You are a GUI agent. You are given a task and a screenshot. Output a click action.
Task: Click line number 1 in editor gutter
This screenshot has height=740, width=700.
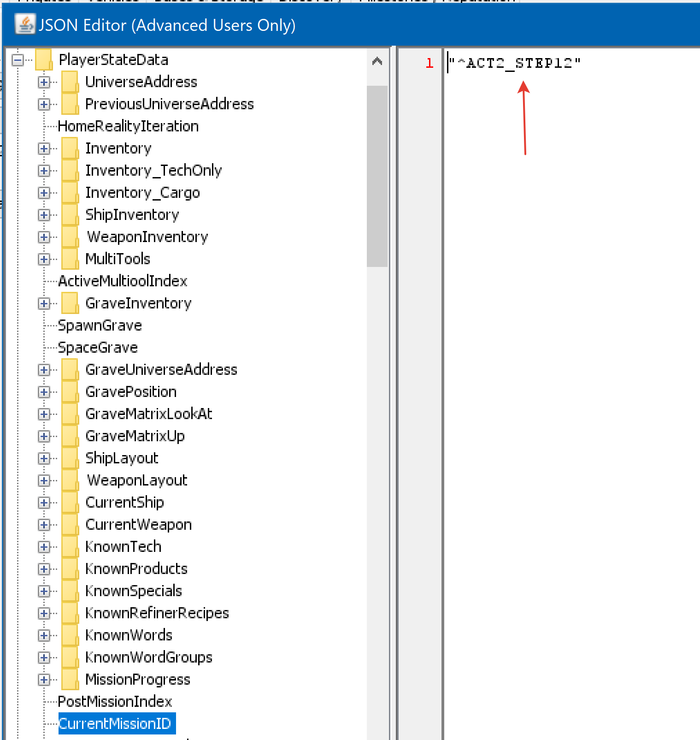click(x=429, y=63)
